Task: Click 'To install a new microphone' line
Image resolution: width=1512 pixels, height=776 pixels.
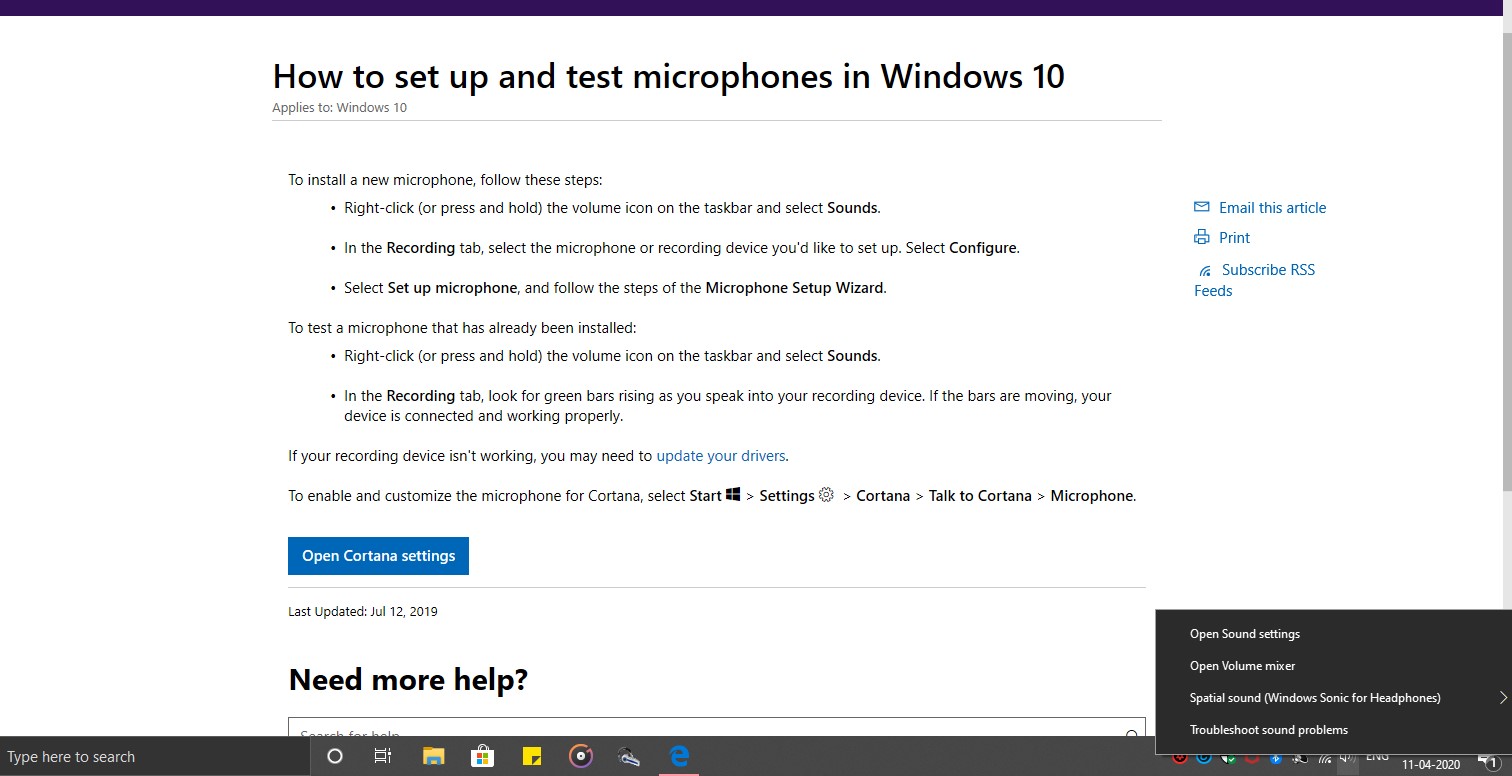Action: [x=445, y=181]
